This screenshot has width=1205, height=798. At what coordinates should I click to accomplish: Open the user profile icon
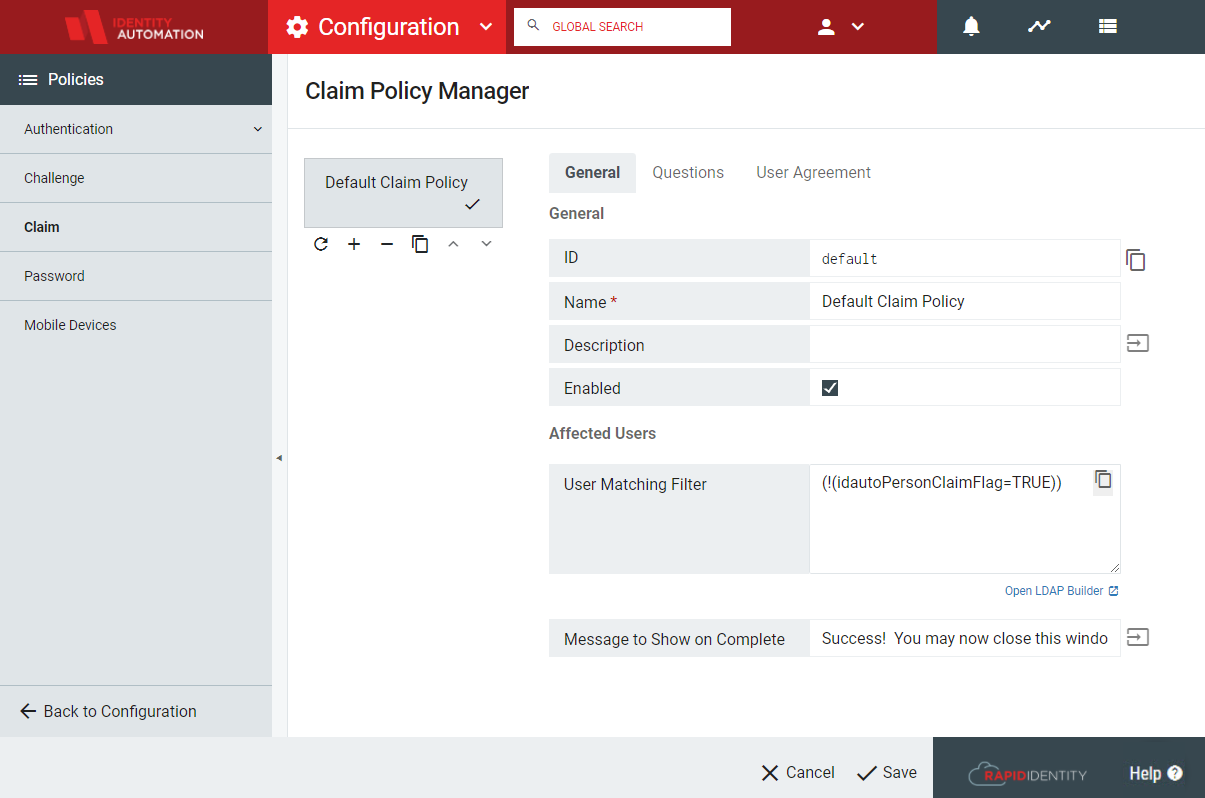click(826, 27)
